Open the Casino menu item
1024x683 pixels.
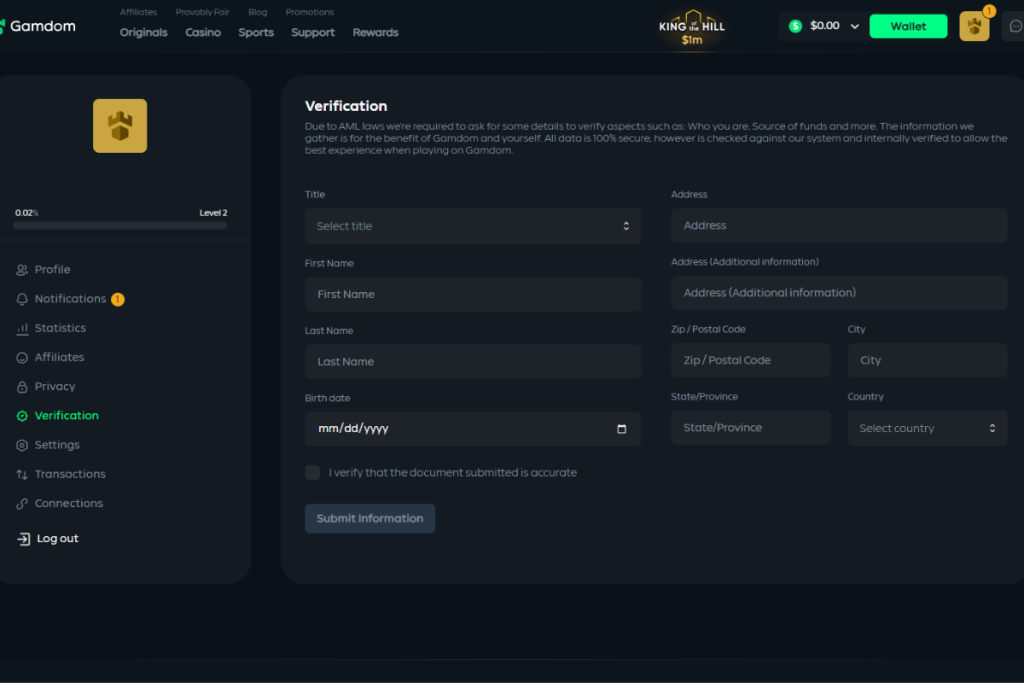click(203, 33)
